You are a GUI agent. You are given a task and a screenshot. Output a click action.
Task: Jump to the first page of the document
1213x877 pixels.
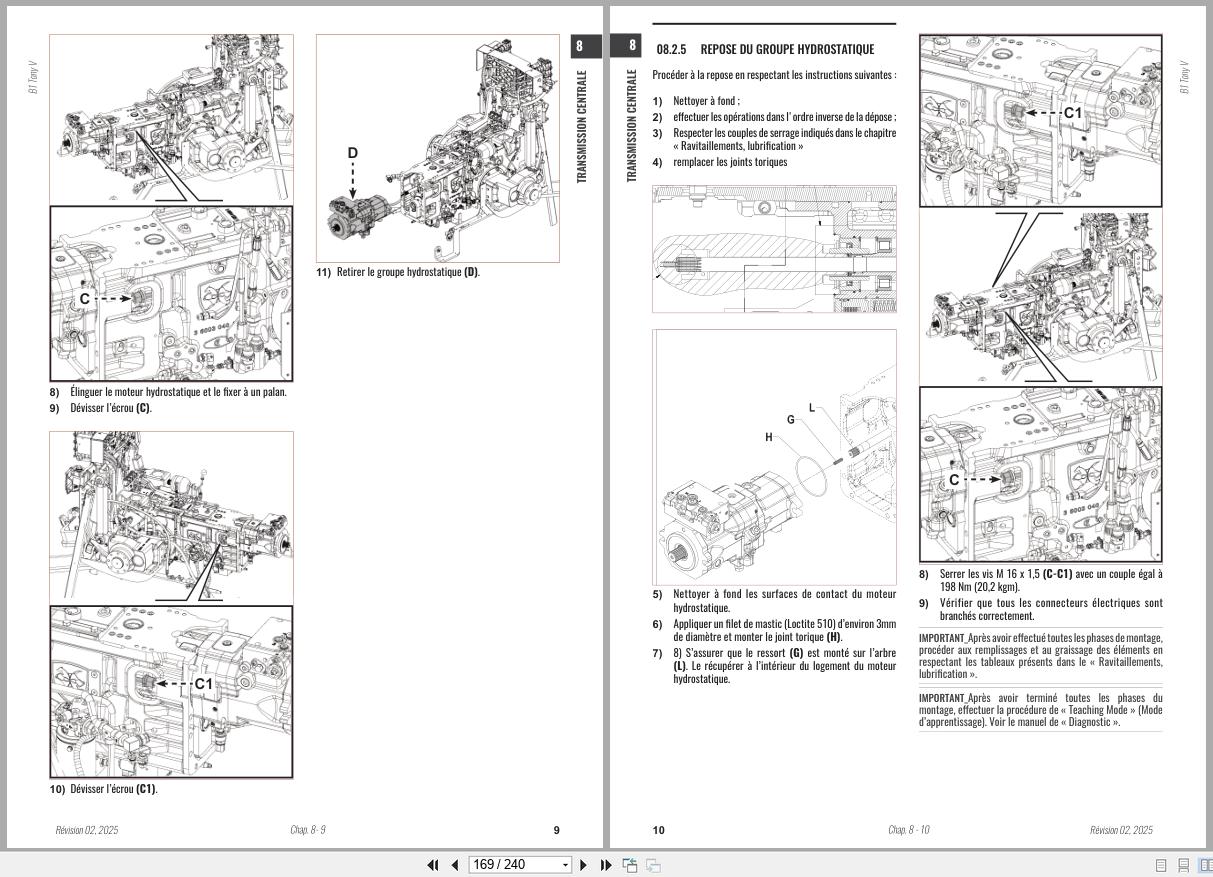pyautogui.click(x=432, y=864)
